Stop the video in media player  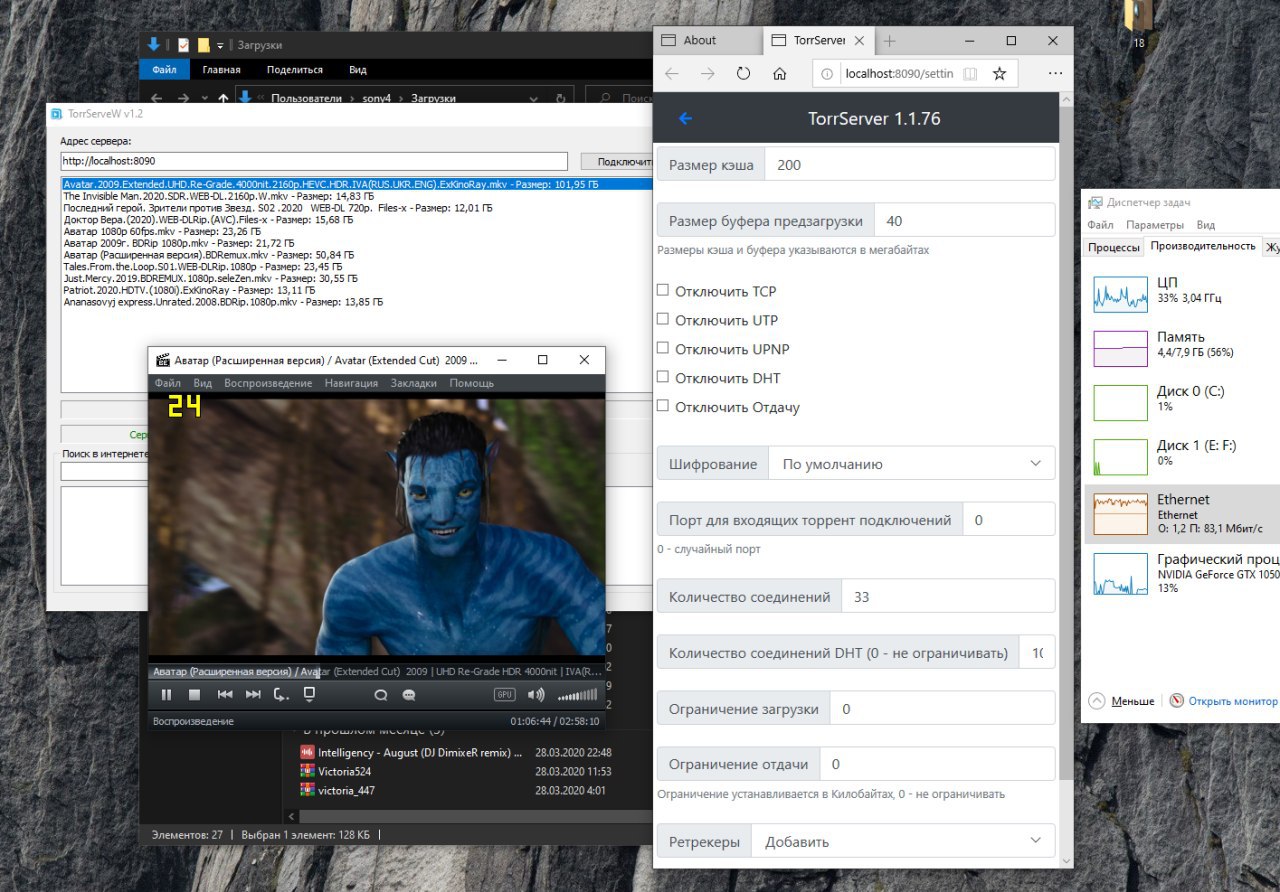(195, 695)
